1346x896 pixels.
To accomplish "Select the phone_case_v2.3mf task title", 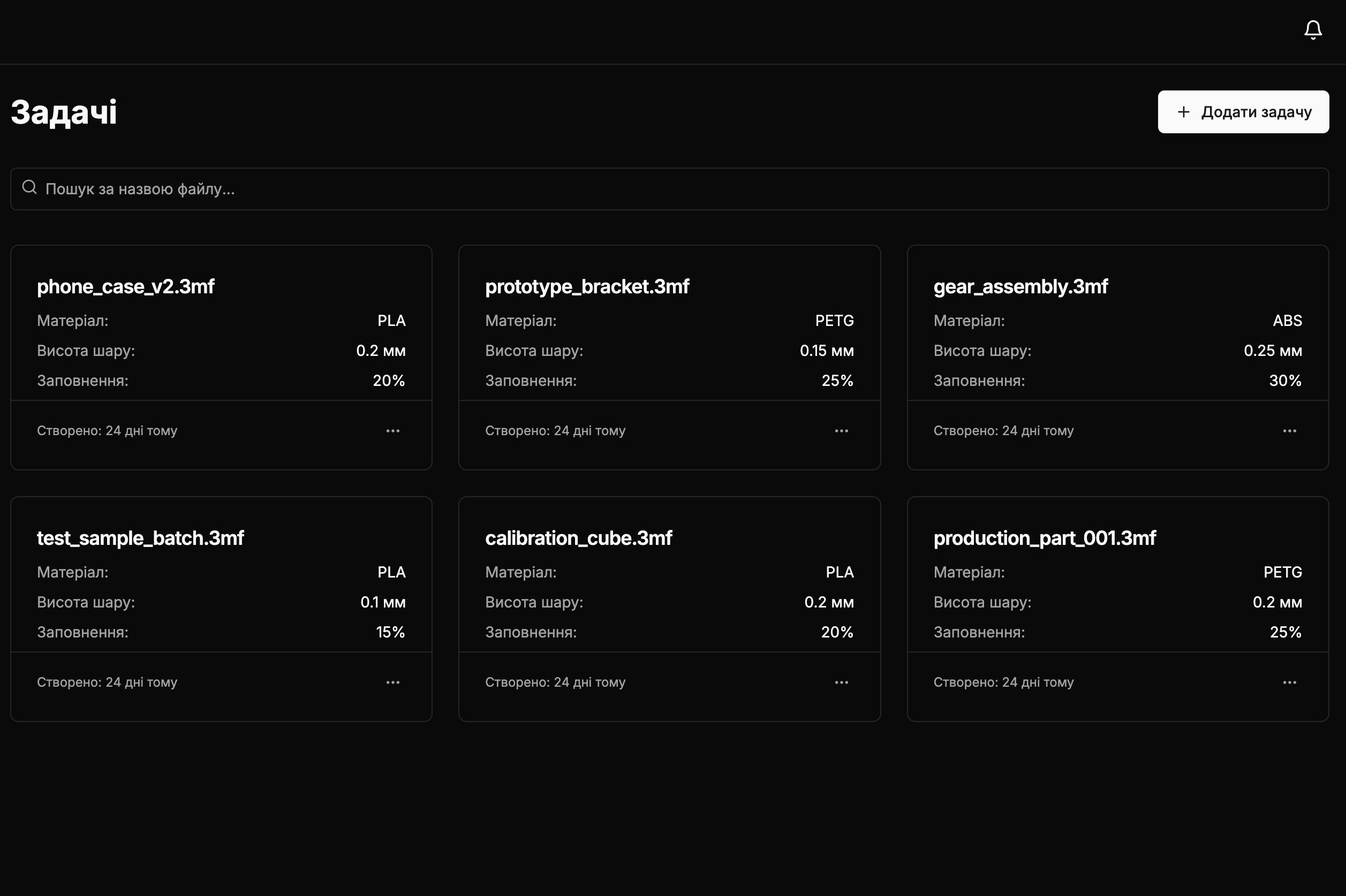I will tap(126, 286).
